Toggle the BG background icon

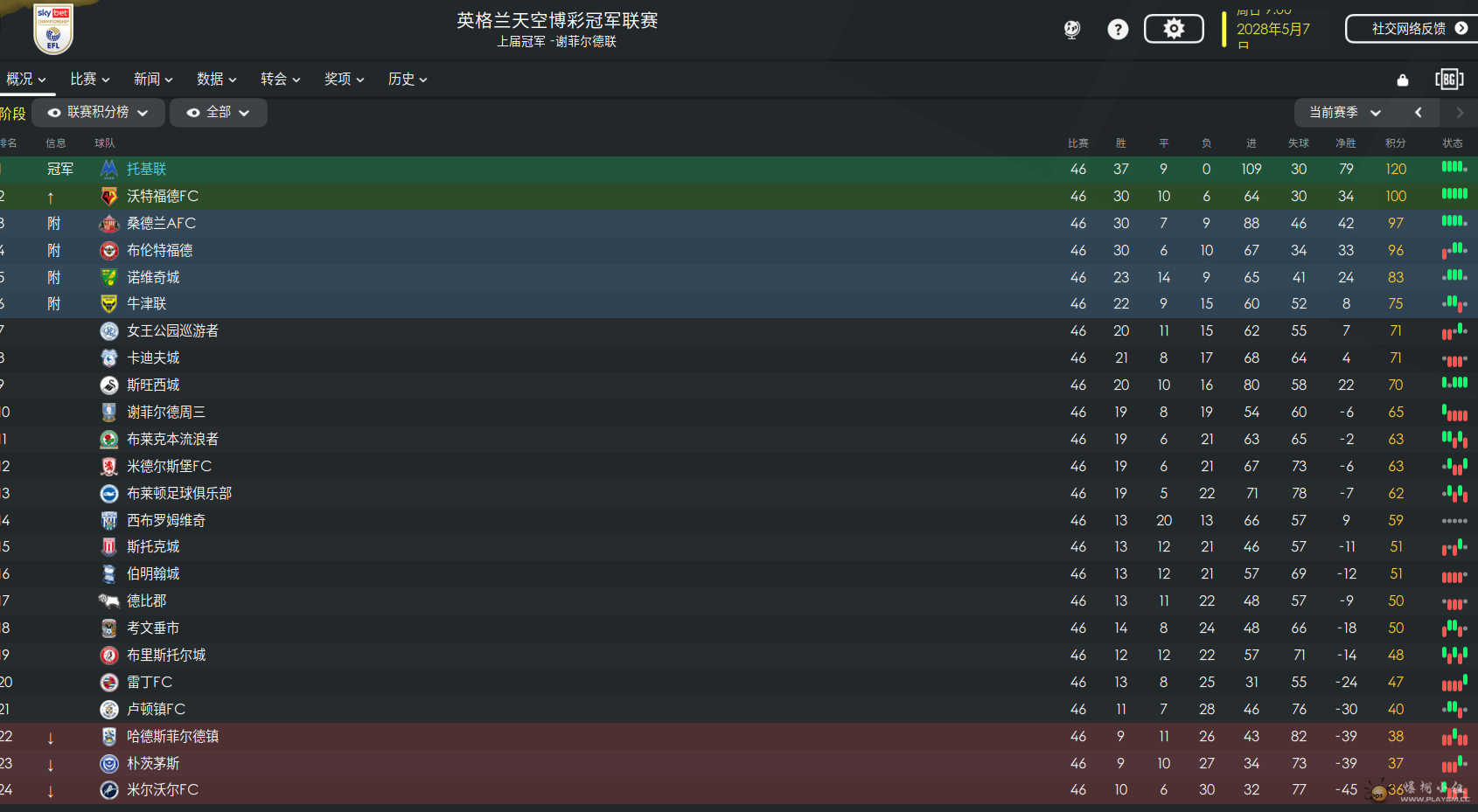1449,80
